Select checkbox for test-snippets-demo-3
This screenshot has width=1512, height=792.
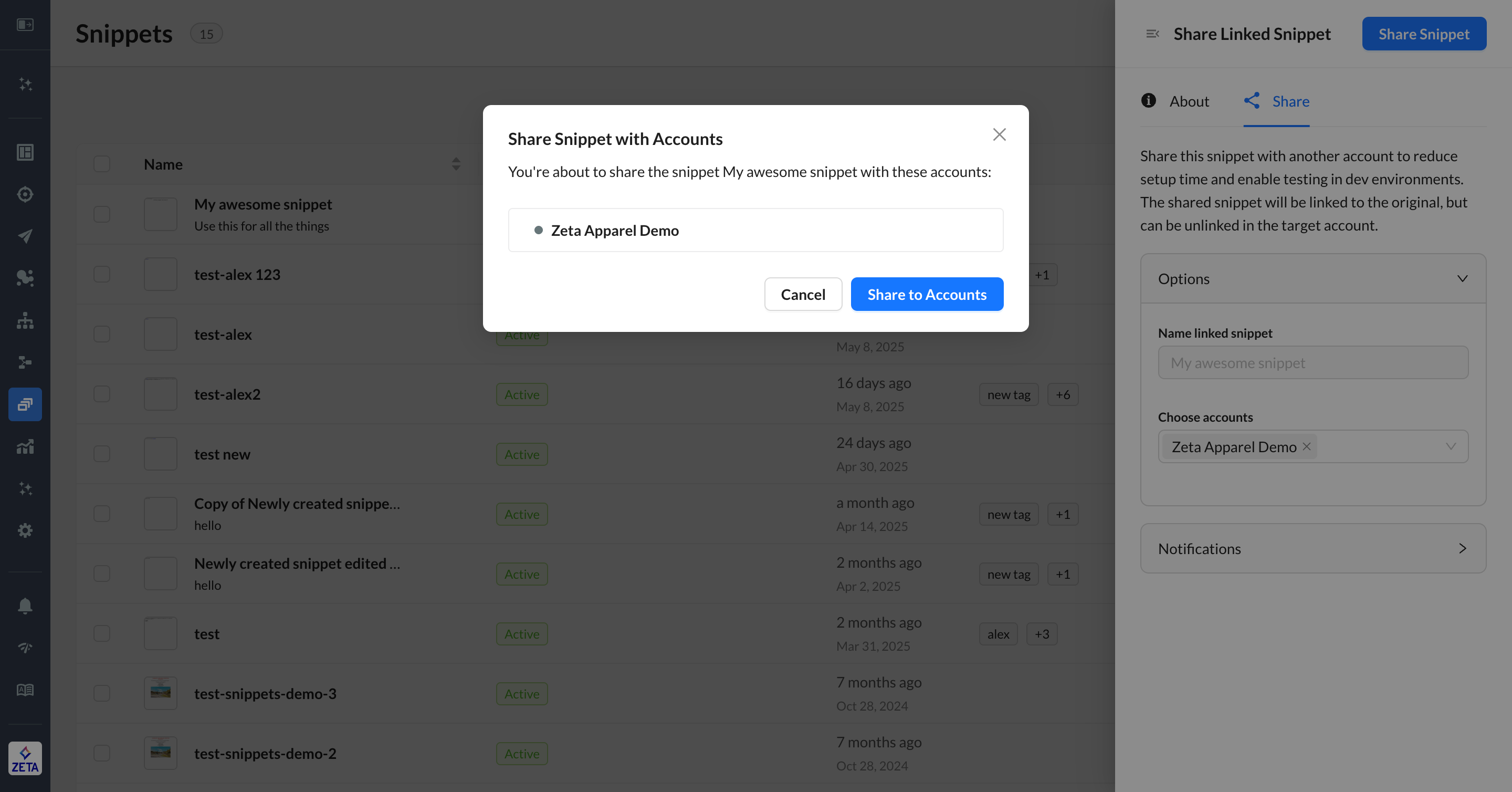click(101, 693)
